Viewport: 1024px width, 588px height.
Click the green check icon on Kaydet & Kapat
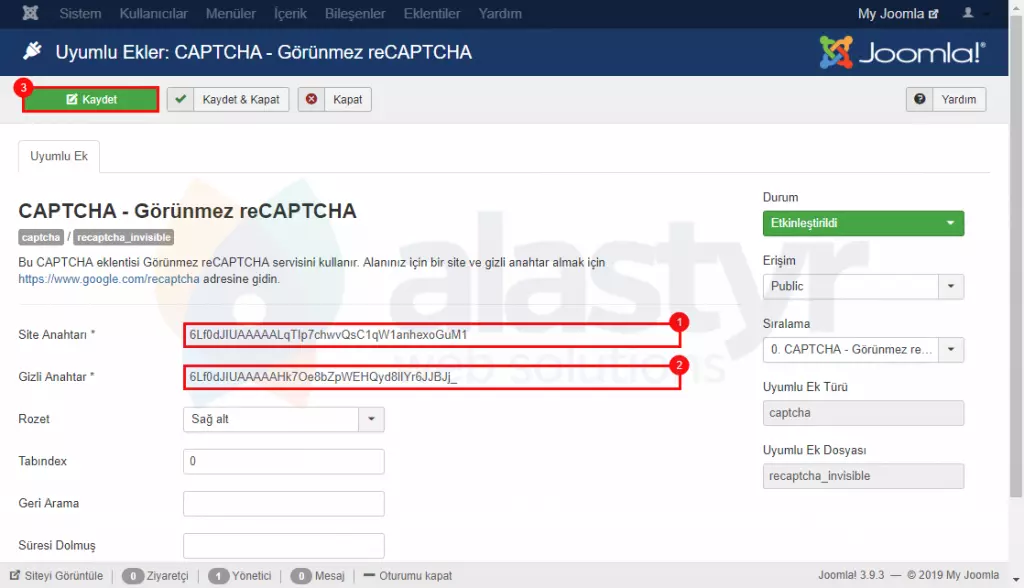(x=181, y=99)
